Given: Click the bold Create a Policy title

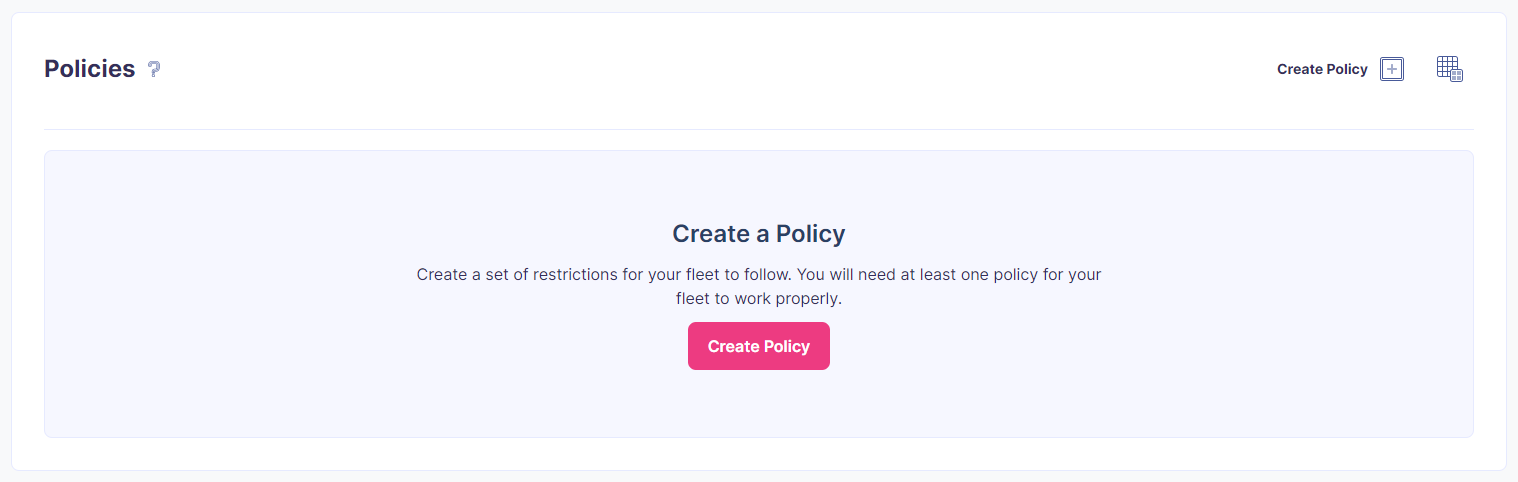Looking at the screenshot, I should [x=758, y=234].
